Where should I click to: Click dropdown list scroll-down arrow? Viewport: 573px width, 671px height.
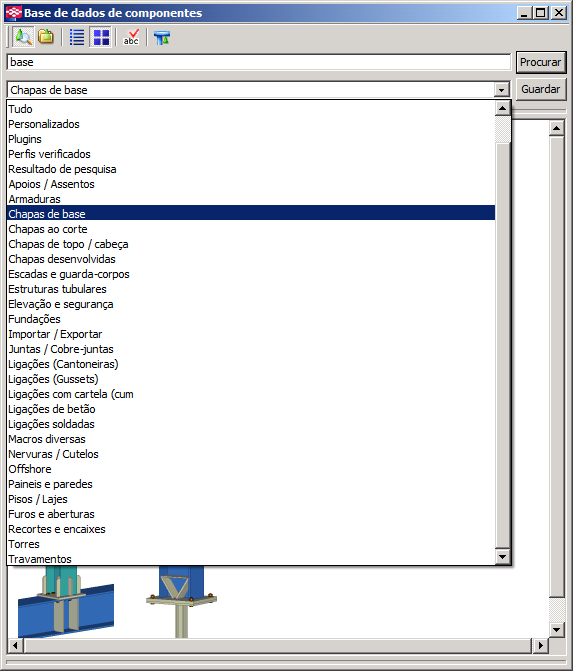[x=502, y=557]
